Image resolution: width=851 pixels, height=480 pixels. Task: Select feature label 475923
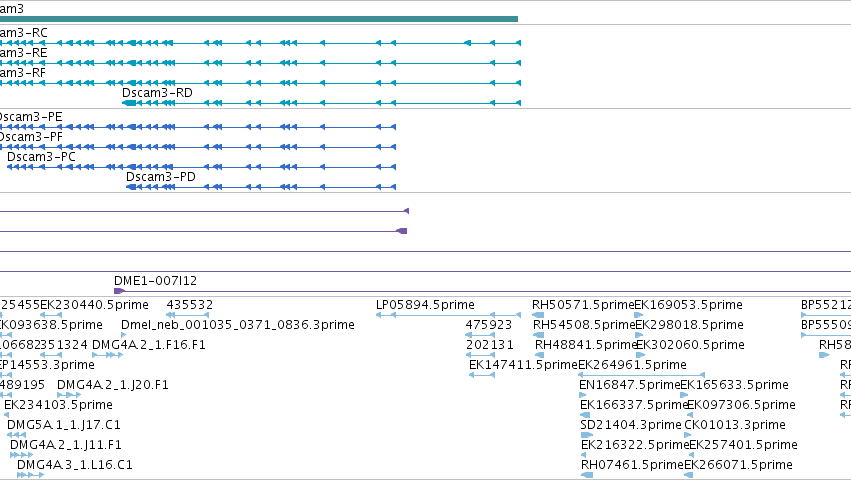[x=488, y=325]
